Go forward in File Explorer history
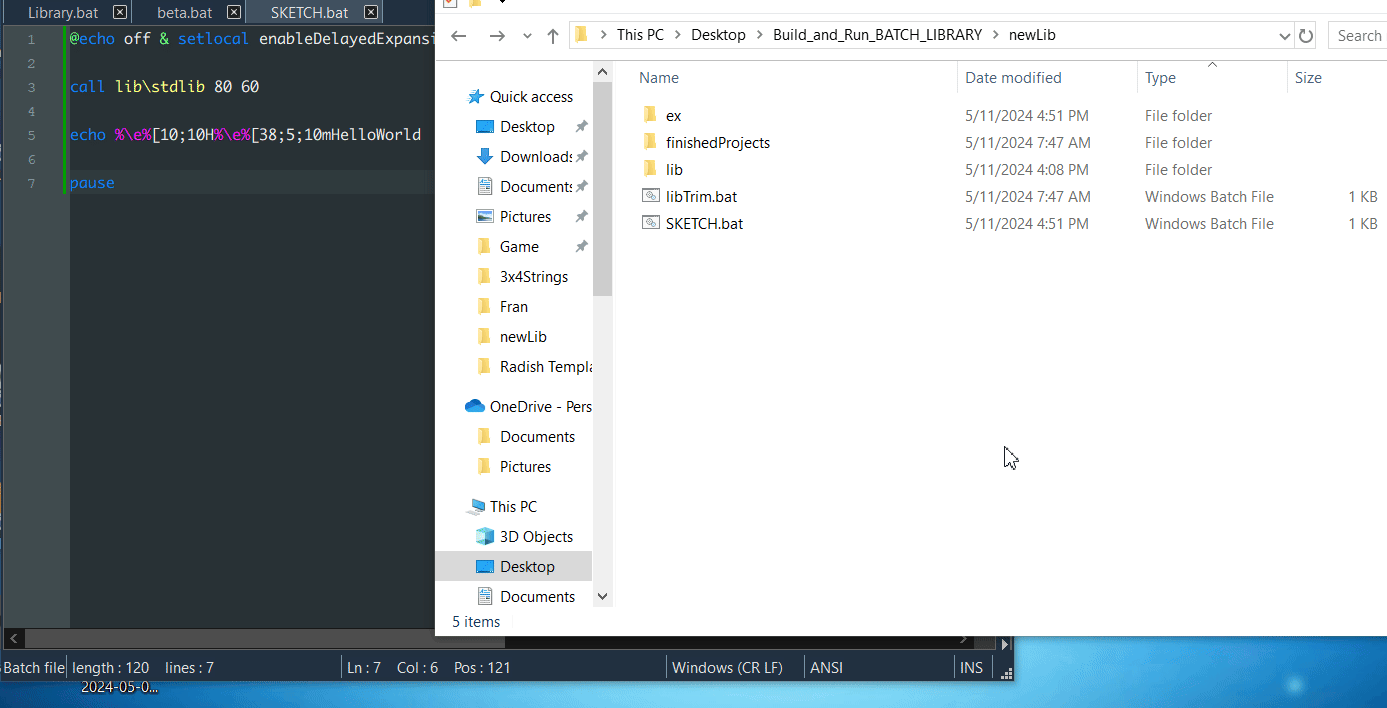 point(497,36)
